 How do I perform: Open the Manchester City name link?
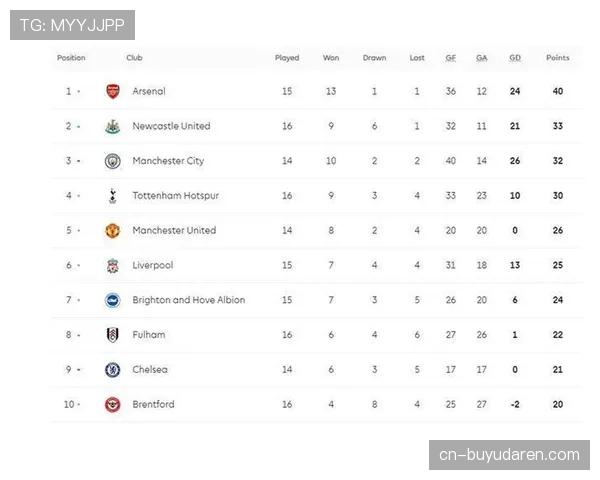168,161
